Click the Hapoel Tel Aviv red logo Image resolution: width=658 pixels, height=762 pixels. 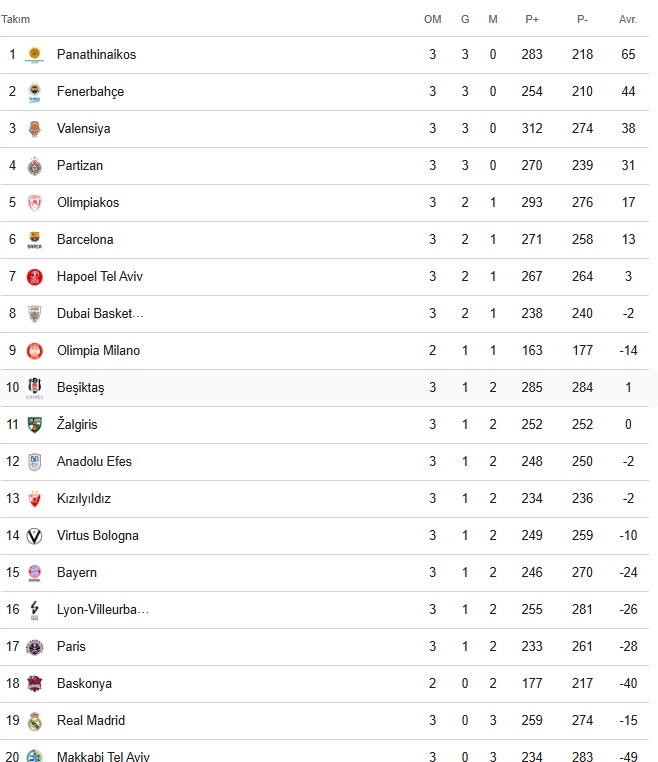coord(35,277)
